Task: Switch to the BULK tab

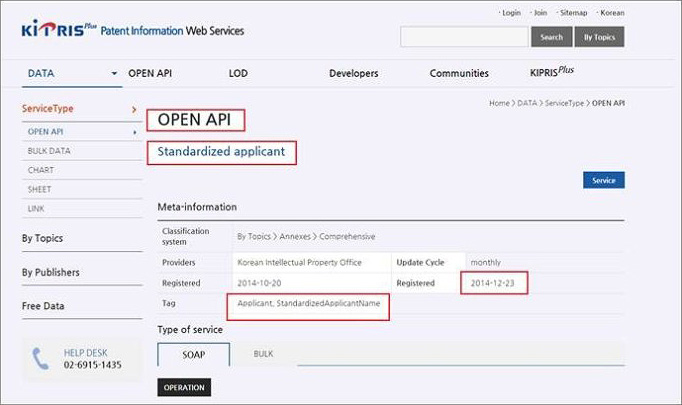Action: pyautogui.click(x=263, y=354)
